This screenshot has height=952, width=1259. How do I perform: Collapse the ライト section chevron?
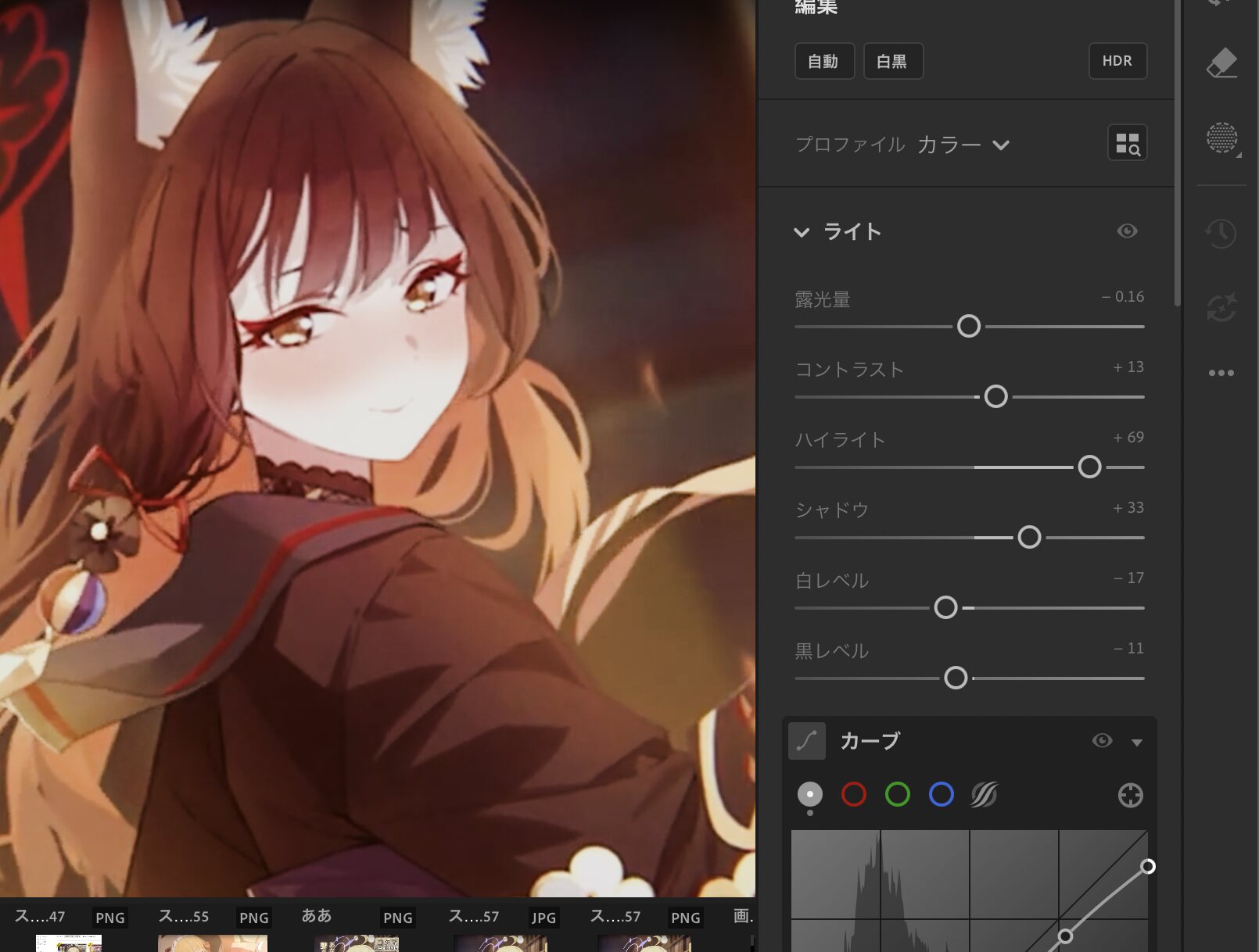tap(802, 232)
